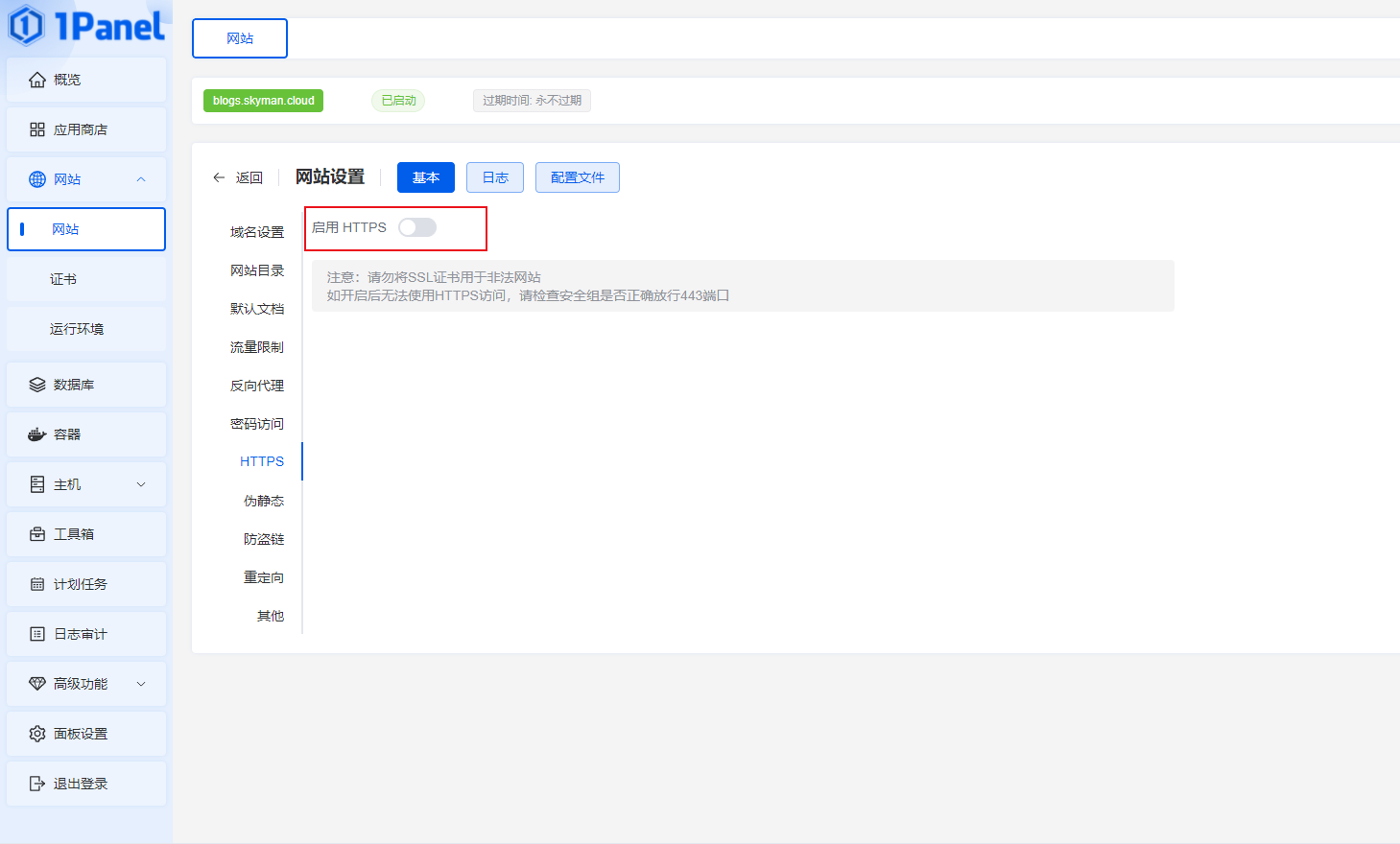Open 应用商店 via its grid icon
1400x844 pixels.
click(37, 129)
